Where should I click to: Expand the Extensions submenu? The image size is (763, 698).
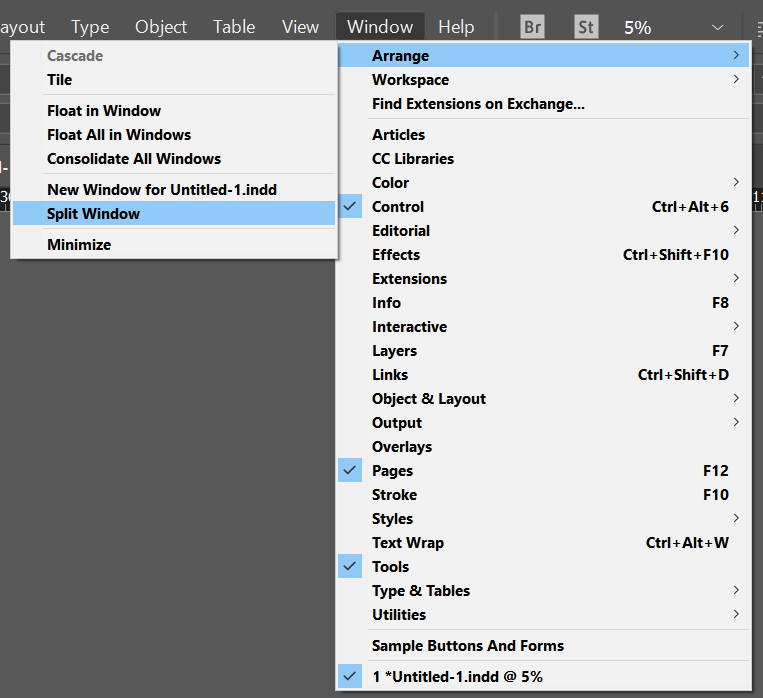pos(544,278)
